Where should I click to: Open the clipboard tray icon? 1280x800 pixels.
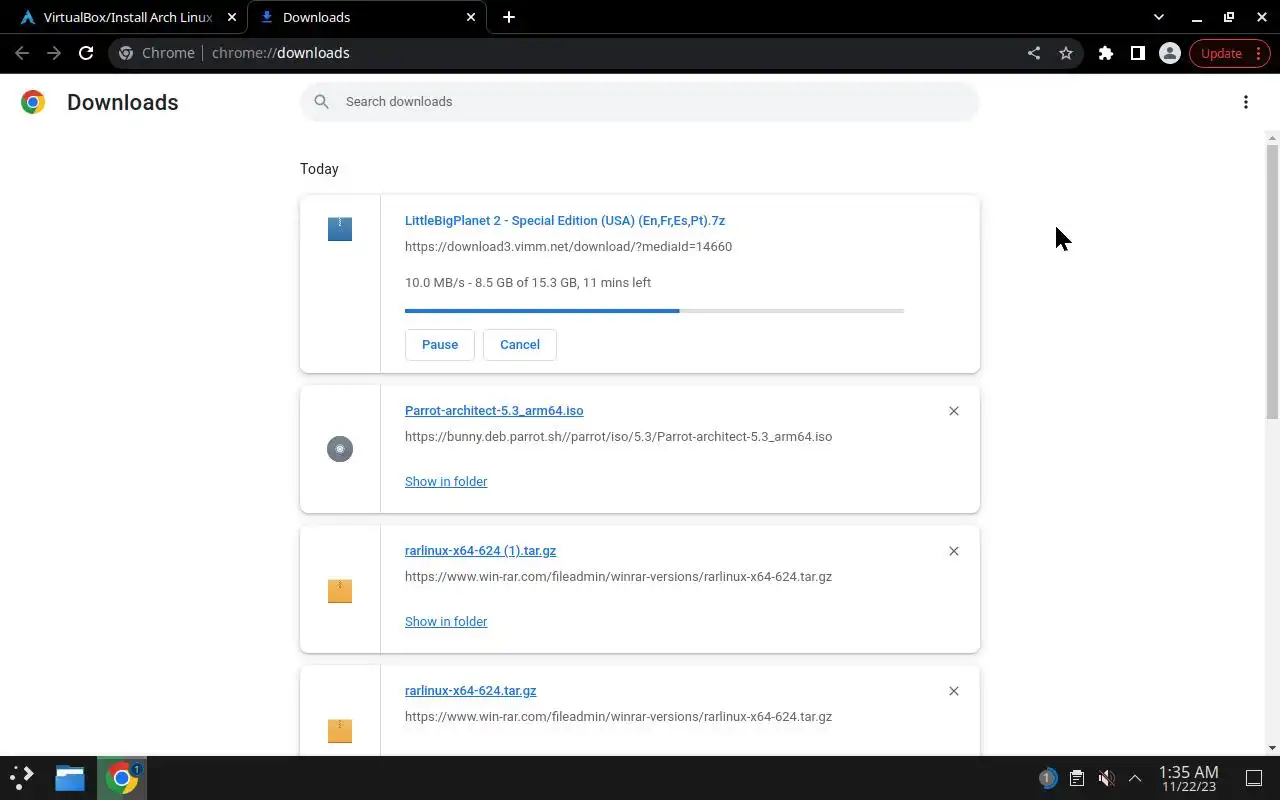[1076, 778]
